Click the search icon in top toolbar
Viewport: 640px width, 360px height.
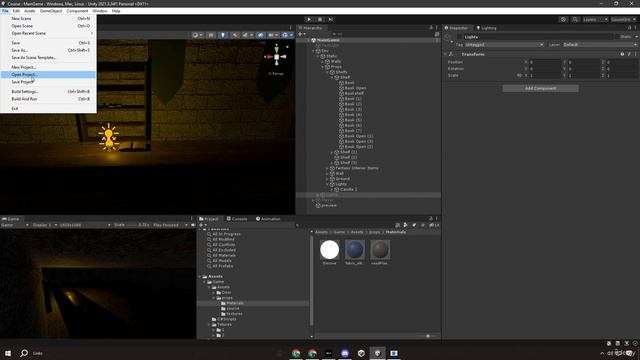[x=575, y=19]
